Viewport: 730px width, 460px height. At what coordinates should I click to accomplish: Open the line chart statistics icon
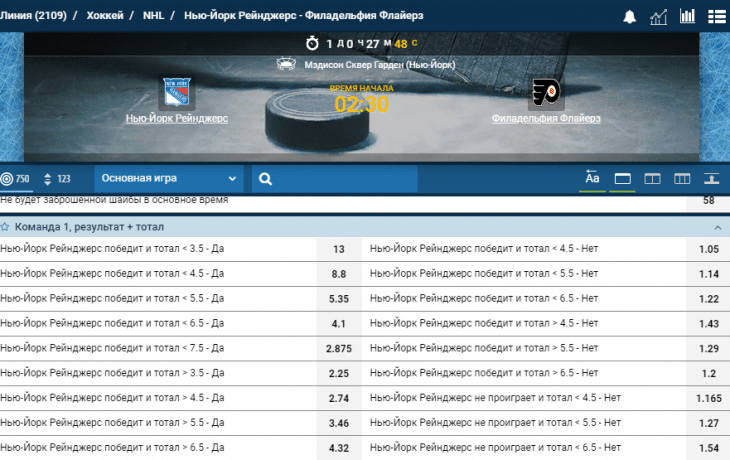click(658, 16)
